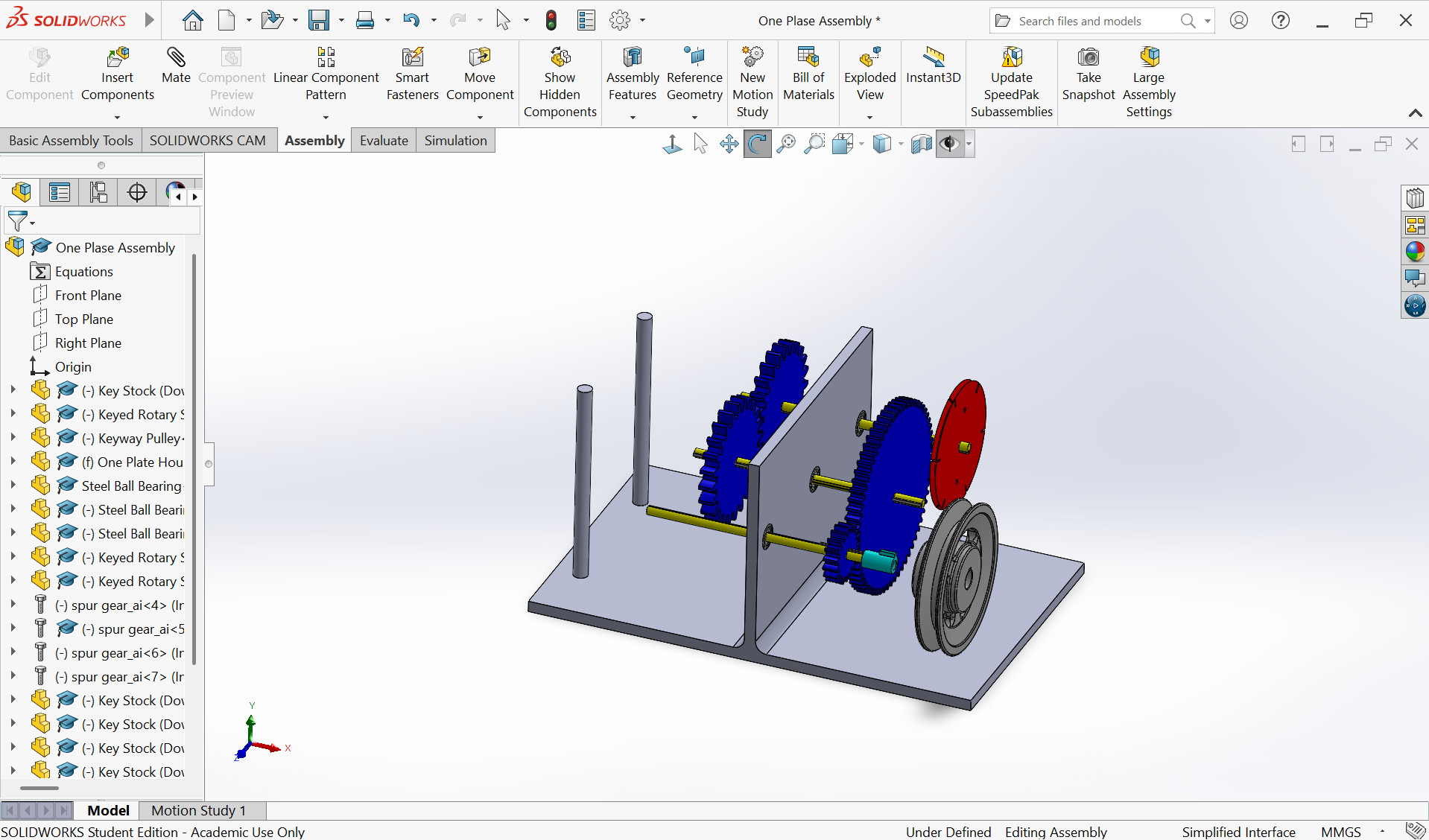
Task: Open the DimXpertManager tab icon
Action: coord(137,192)
